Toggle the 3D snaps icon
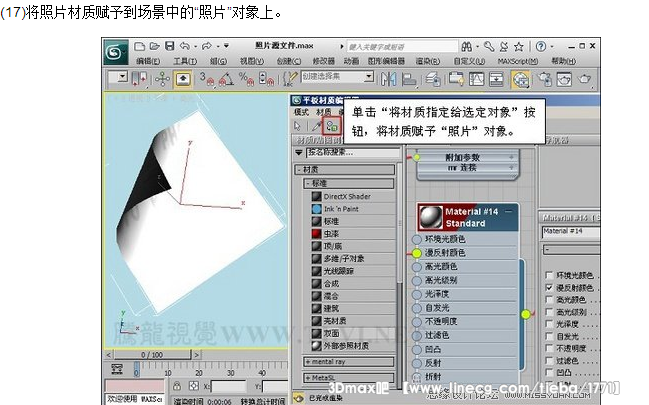This screenshot has width=649, height=405. tap(207, 79)
